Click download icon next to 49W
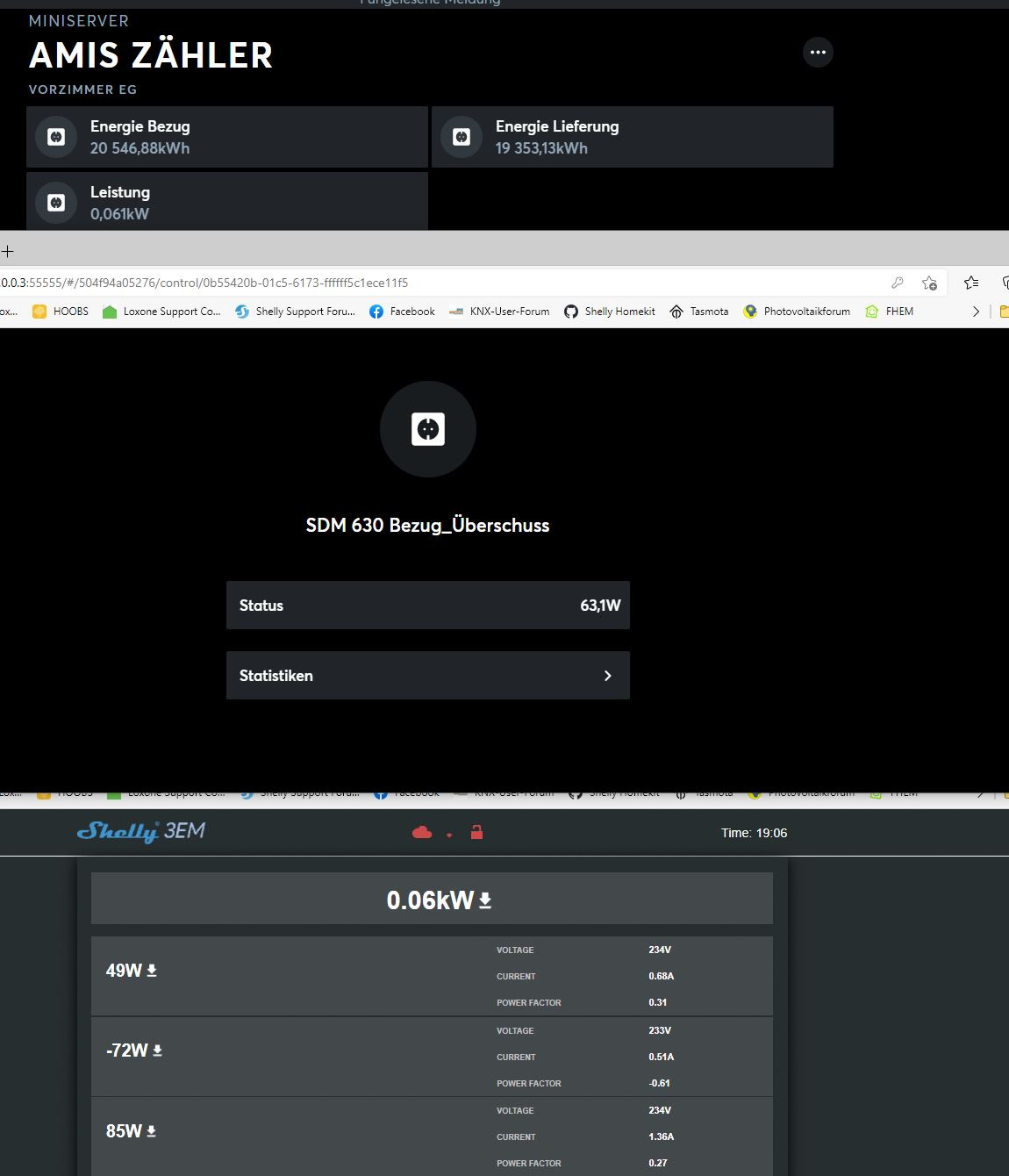1009x1176 pixels. click(152, 971)
